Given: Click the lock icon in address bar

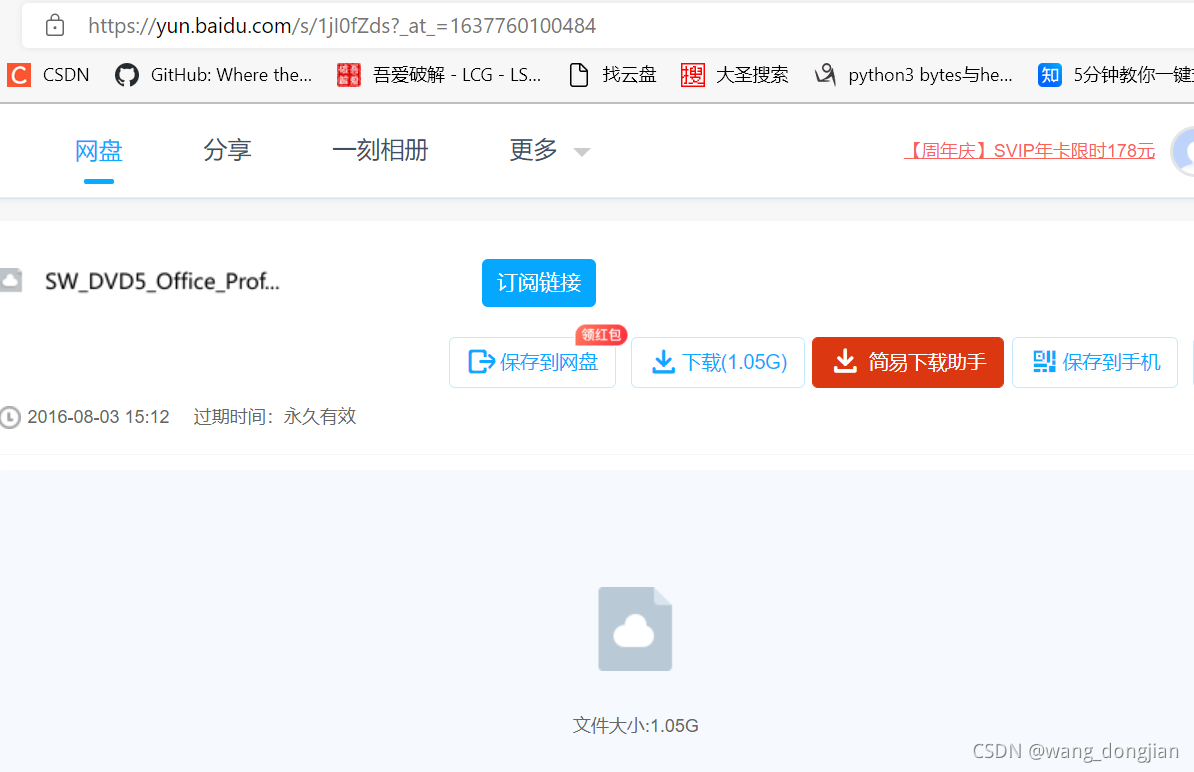Looking at the screenshot, I should pyautogui.click(x=55, y=26).
